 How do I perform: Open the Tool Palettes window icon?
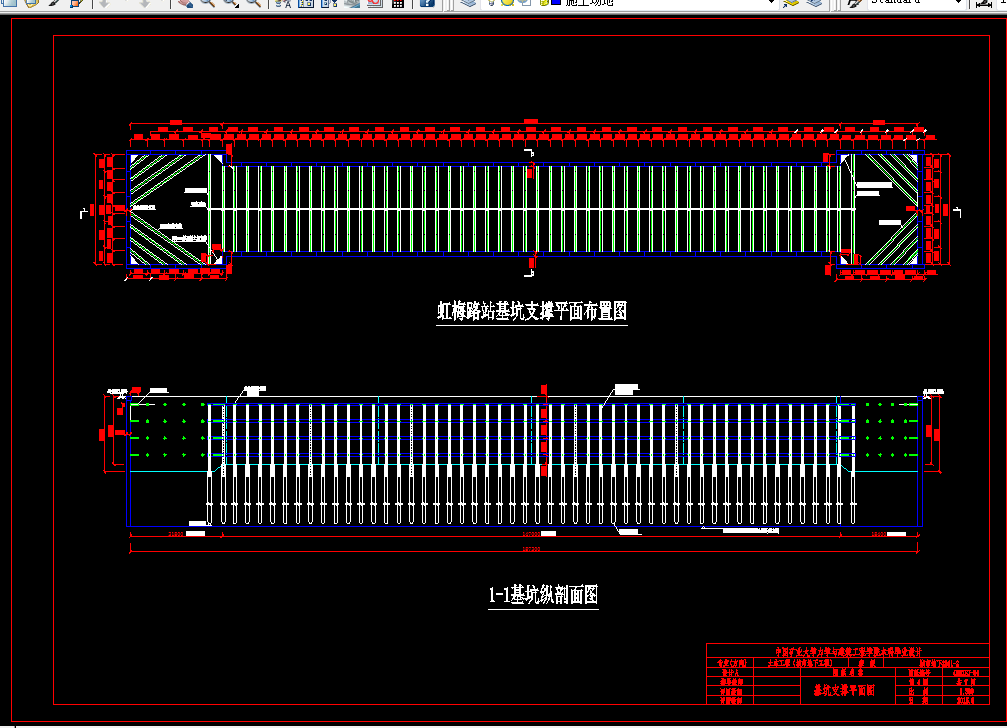329,3
